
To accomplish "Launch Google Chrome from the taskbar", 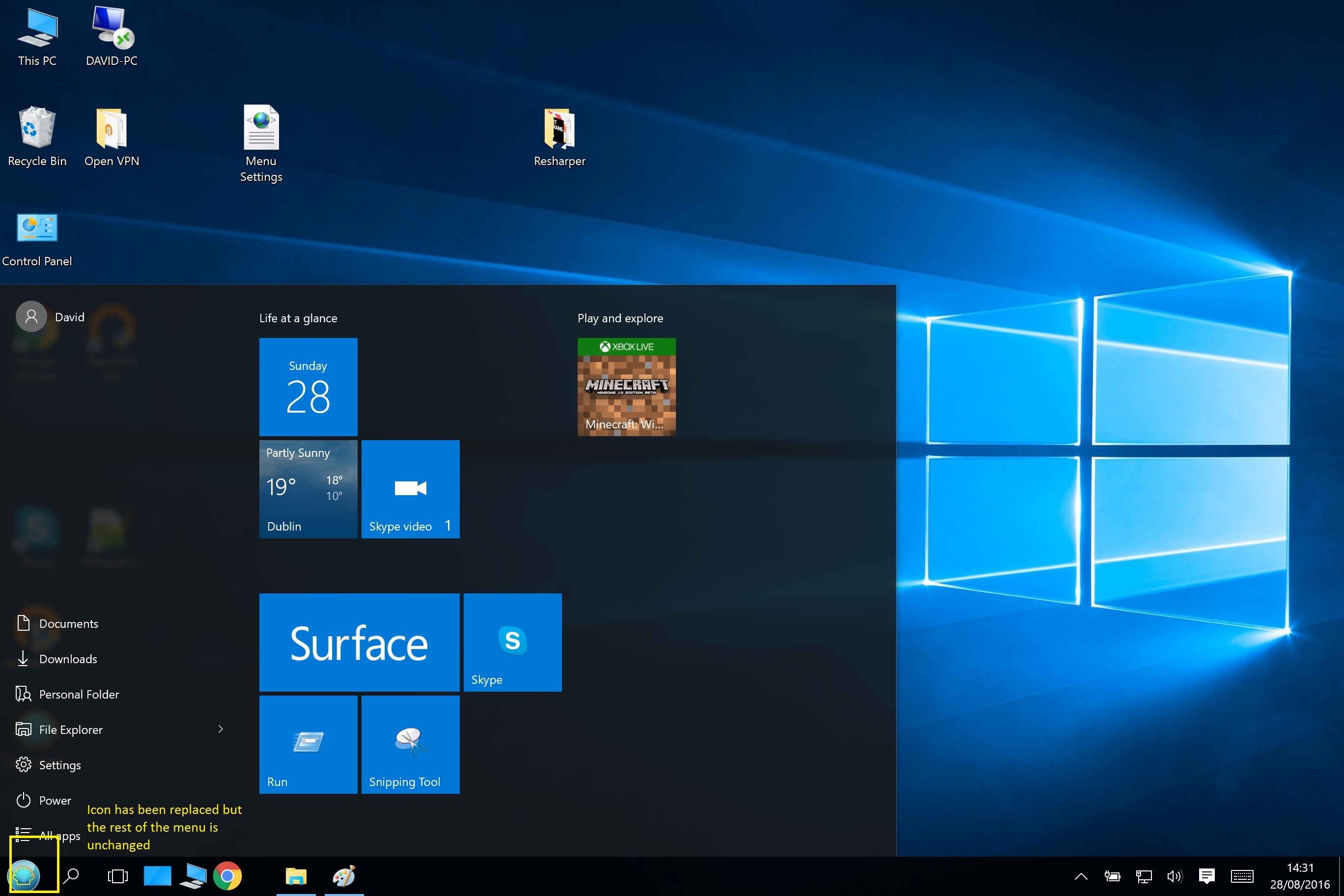I will pos(227,876).
